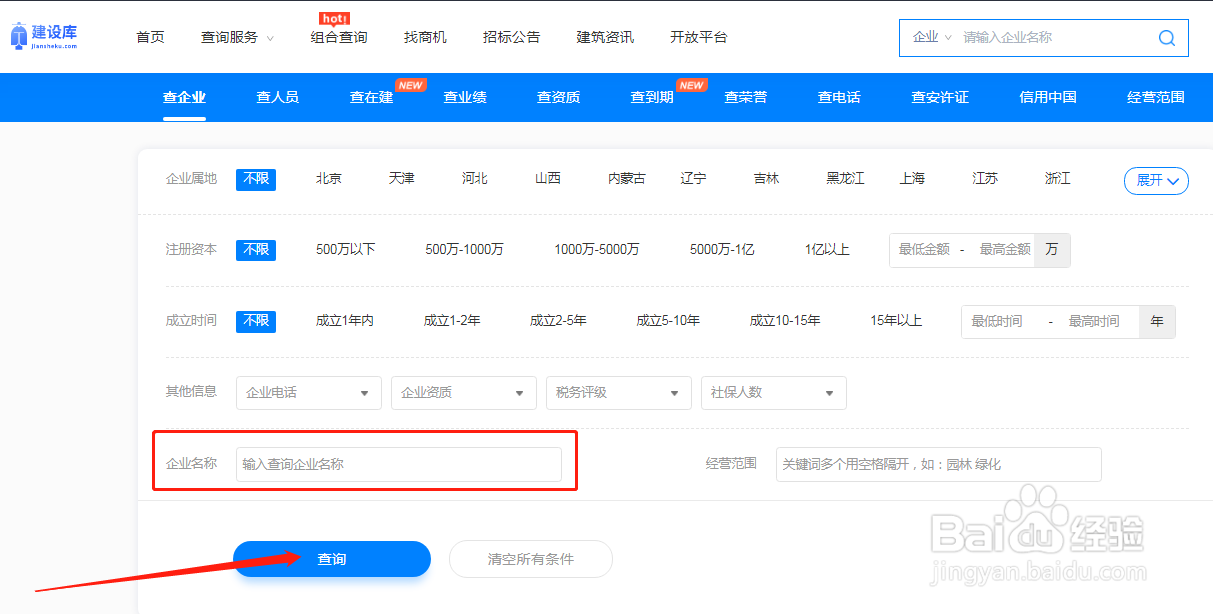Open the 企业 search type selector

932,37
